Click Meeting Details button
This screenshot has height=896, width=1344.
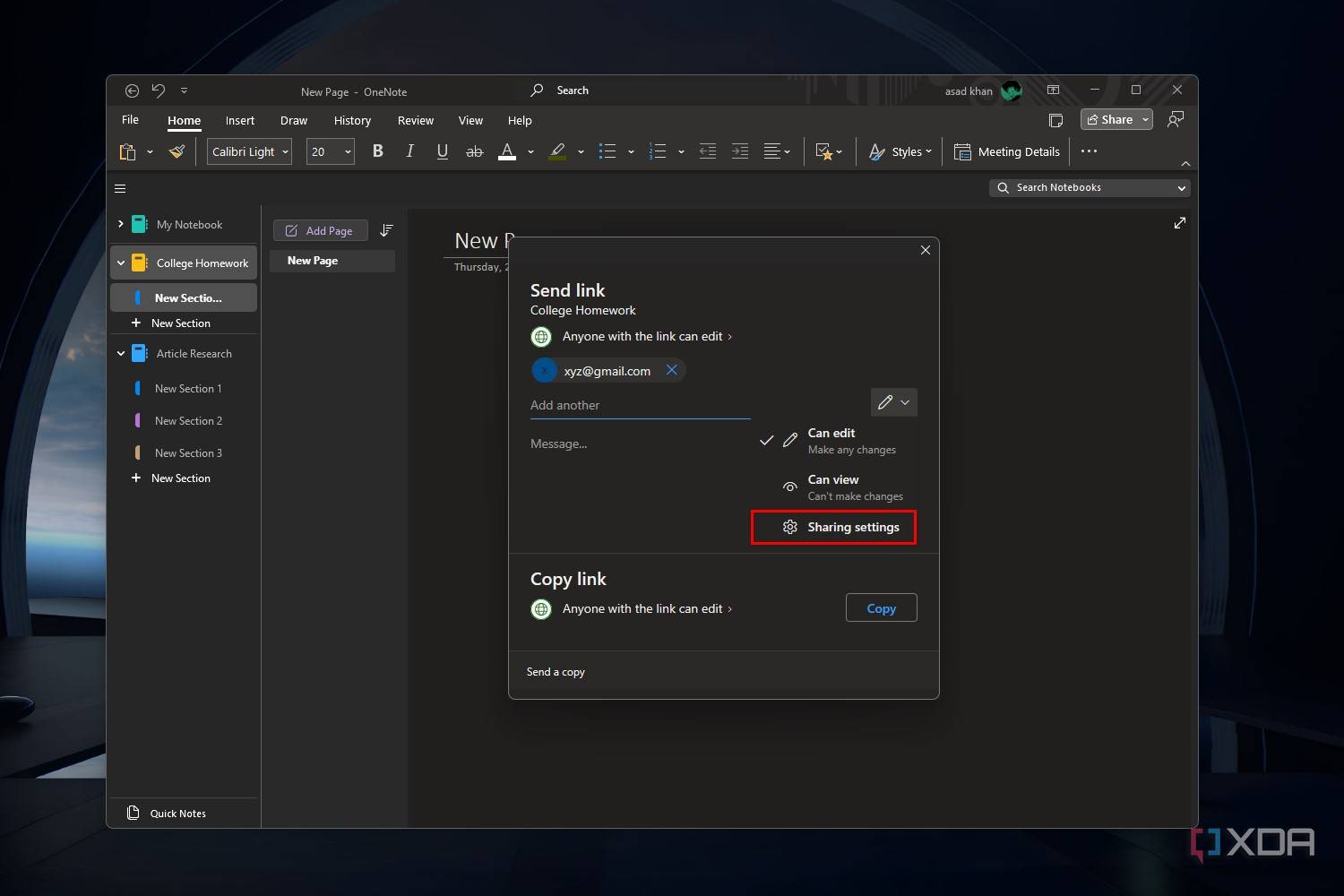click(1007, 151)
